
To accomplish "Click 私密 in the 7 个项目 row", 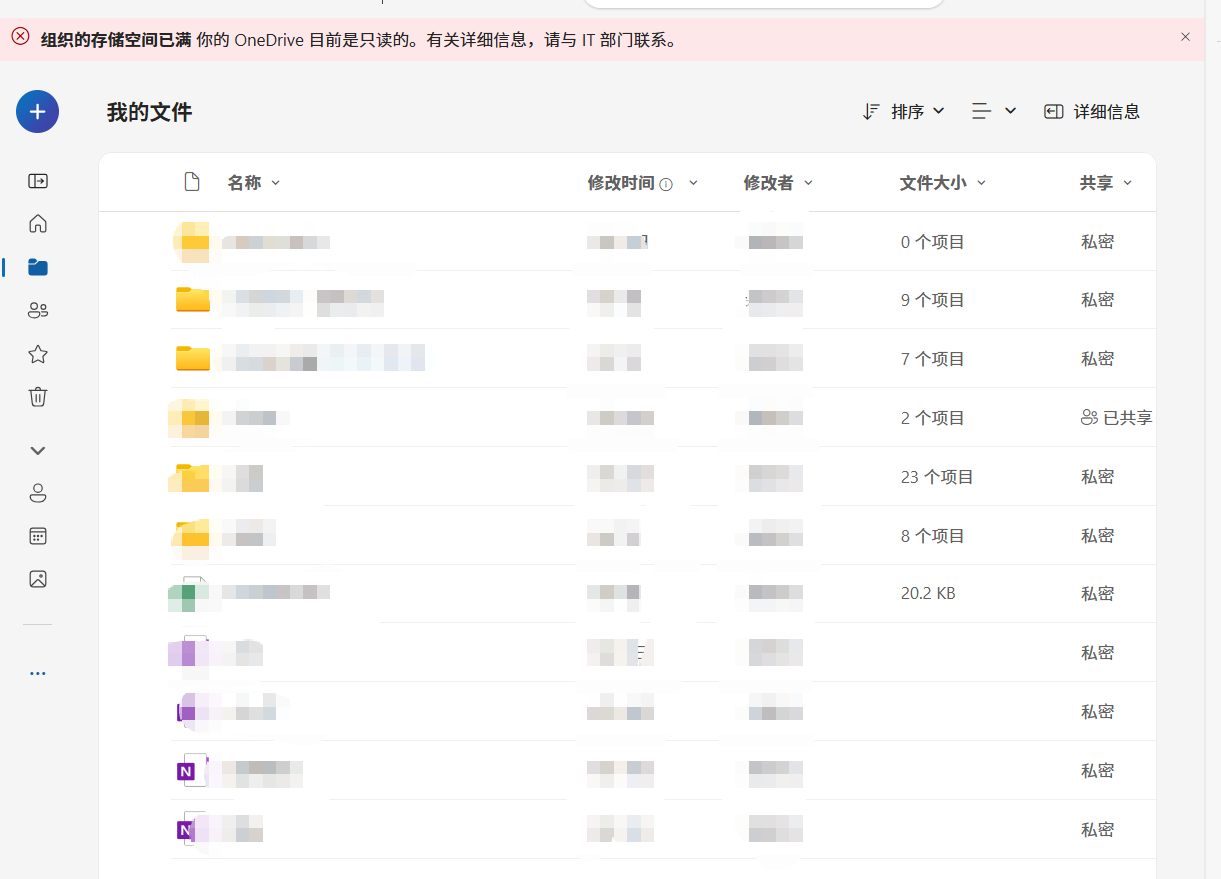I will (1097, 359).
